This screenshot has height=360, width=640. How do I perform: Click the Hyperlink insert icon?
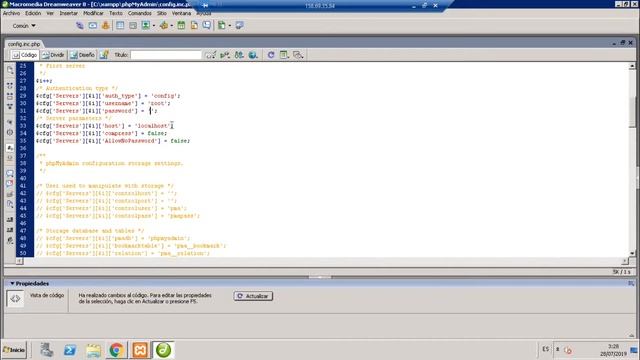(x=80, y=25)
